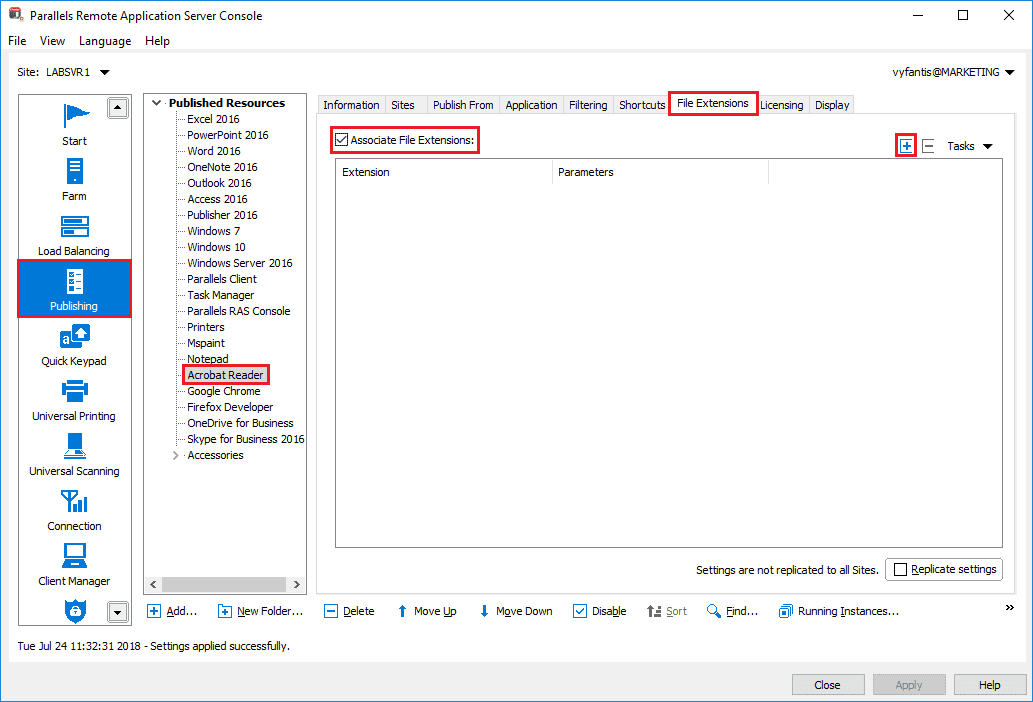Select Task Manager in the tree
The width and height of the screenshot is (1033, 702).
pyautogui.click(x=221, y=295)
